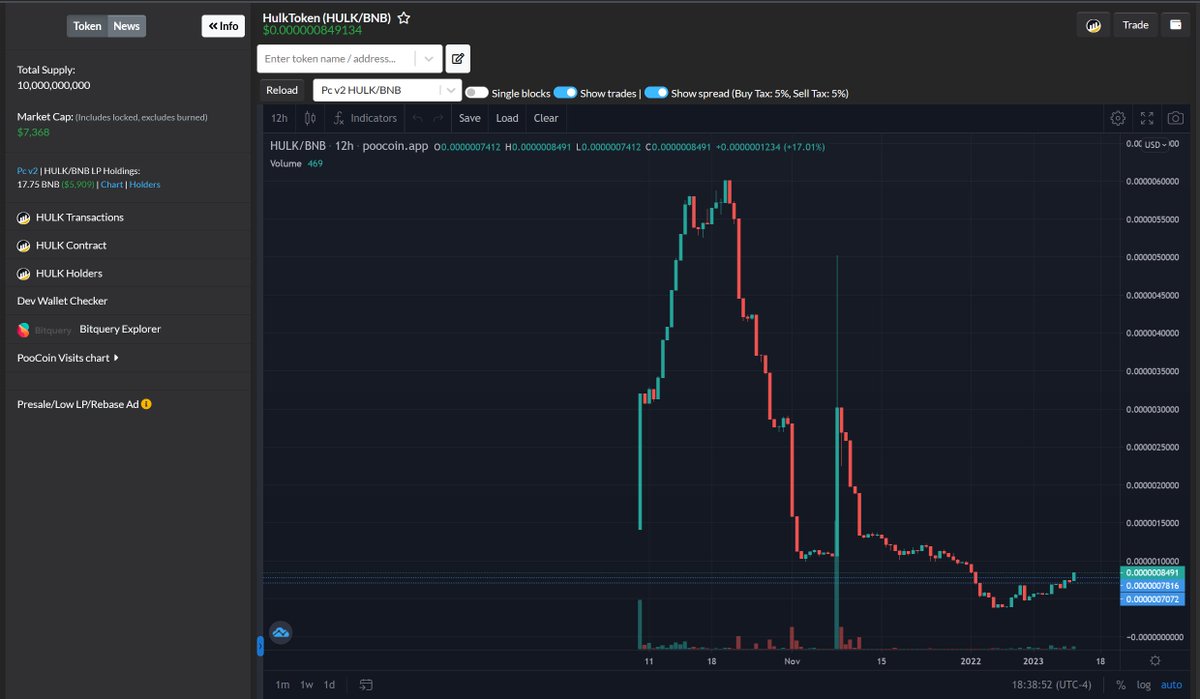Expand token search dropdown arrow

tap(428, 59)
